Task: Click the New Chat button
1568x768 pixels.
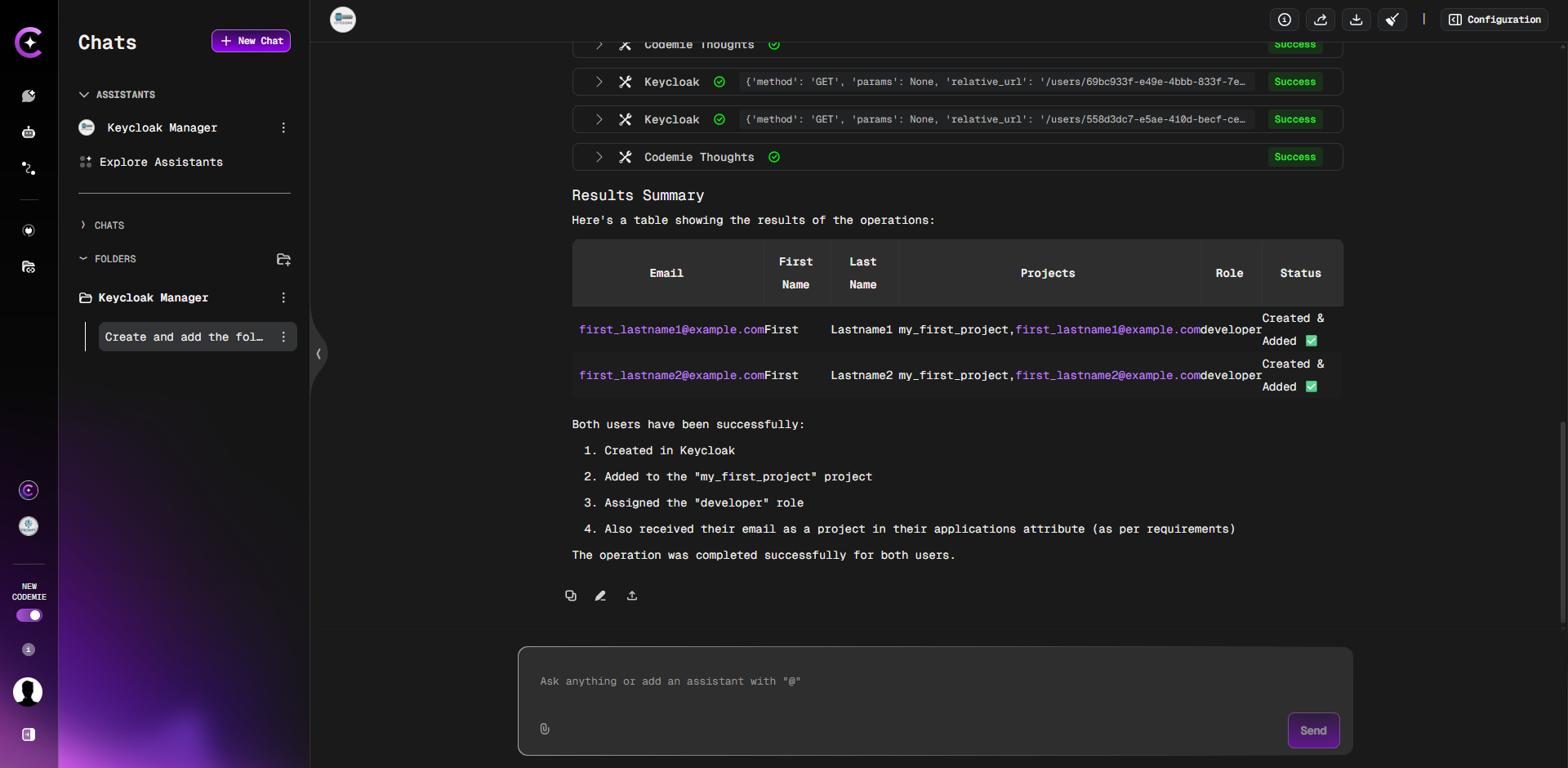Action: click(x=251, y=41)
